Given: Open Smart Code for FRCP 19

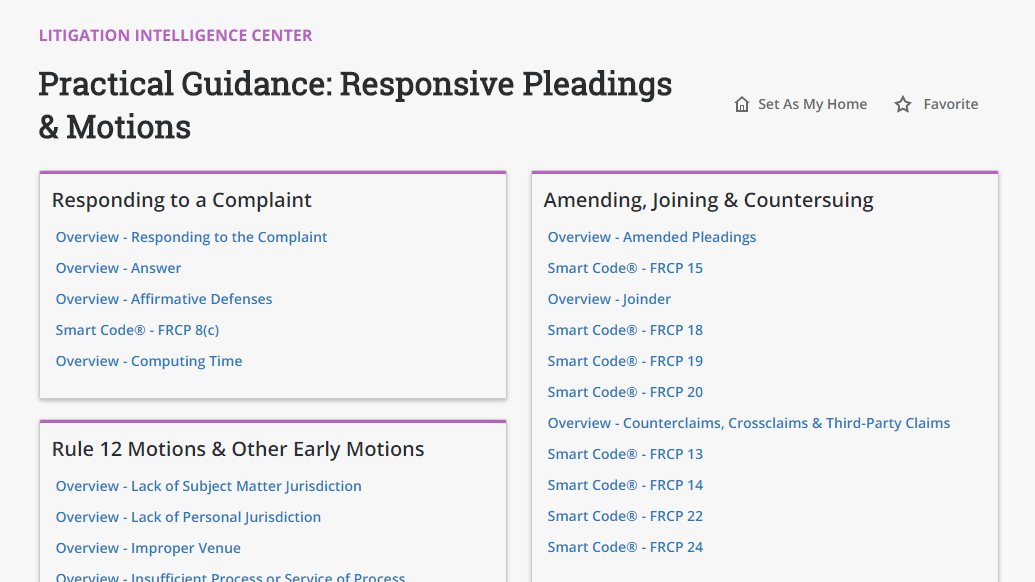Looking at the screenshot, I should [625, 361].
